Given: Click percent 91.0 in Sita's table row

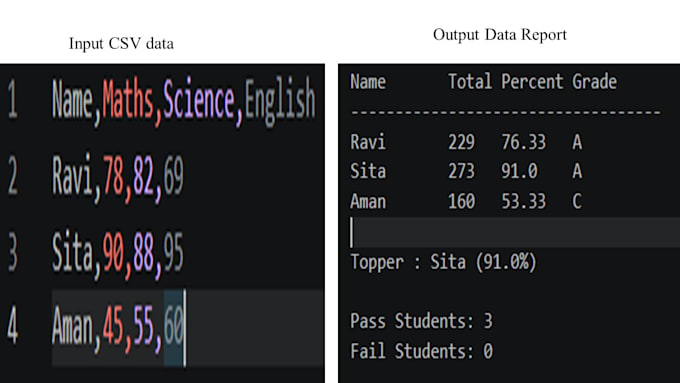Looking at the screenshot, I should point(519,171).
